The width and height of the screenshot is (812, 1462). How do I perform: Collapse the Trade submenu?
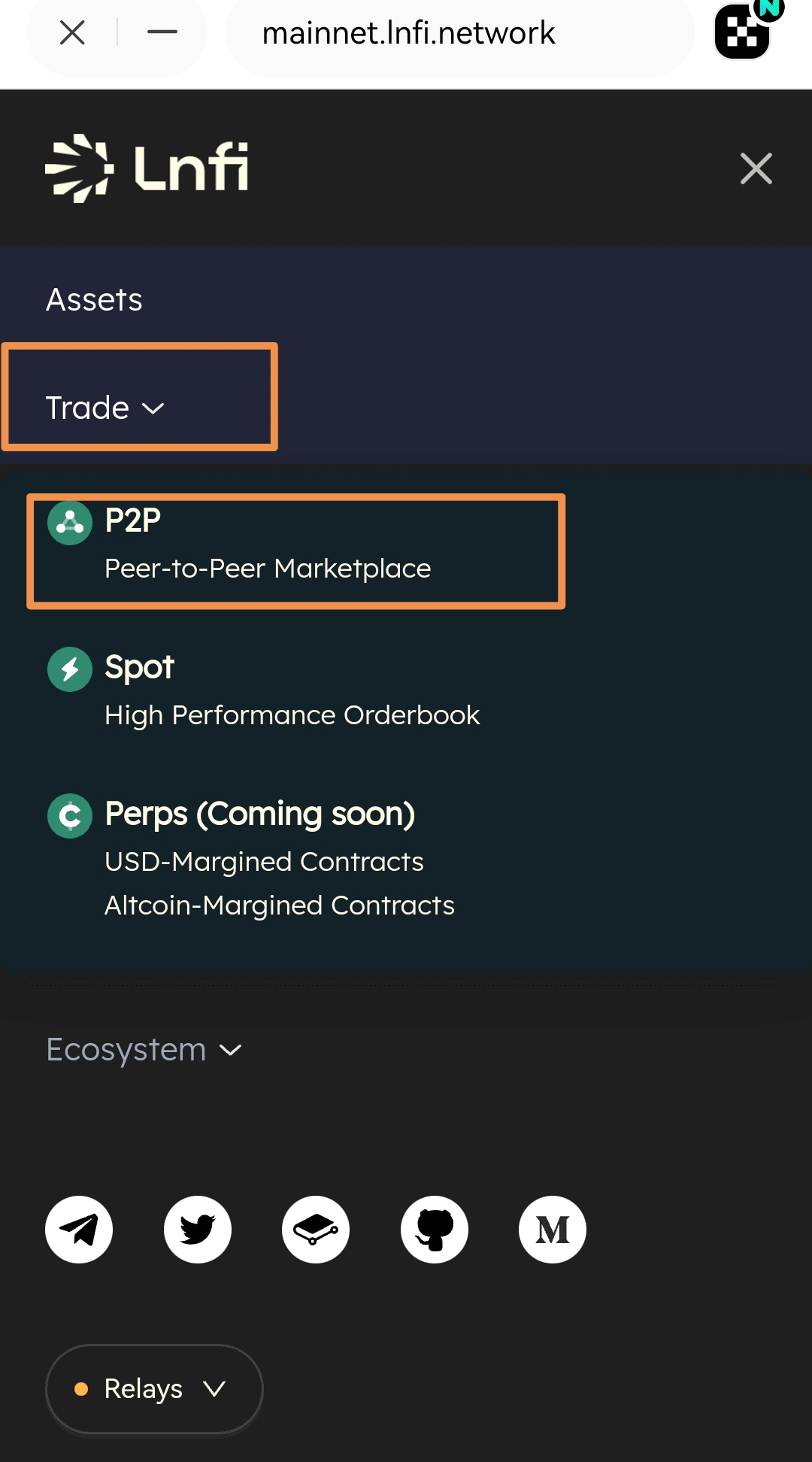[x=105, y=408]
